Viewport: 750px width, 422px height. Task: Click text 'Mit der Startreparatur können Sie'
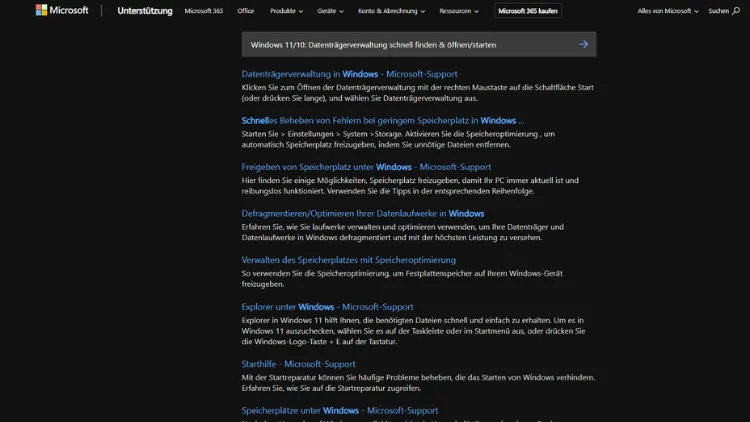pyautogui.click(x=298, y=378)
